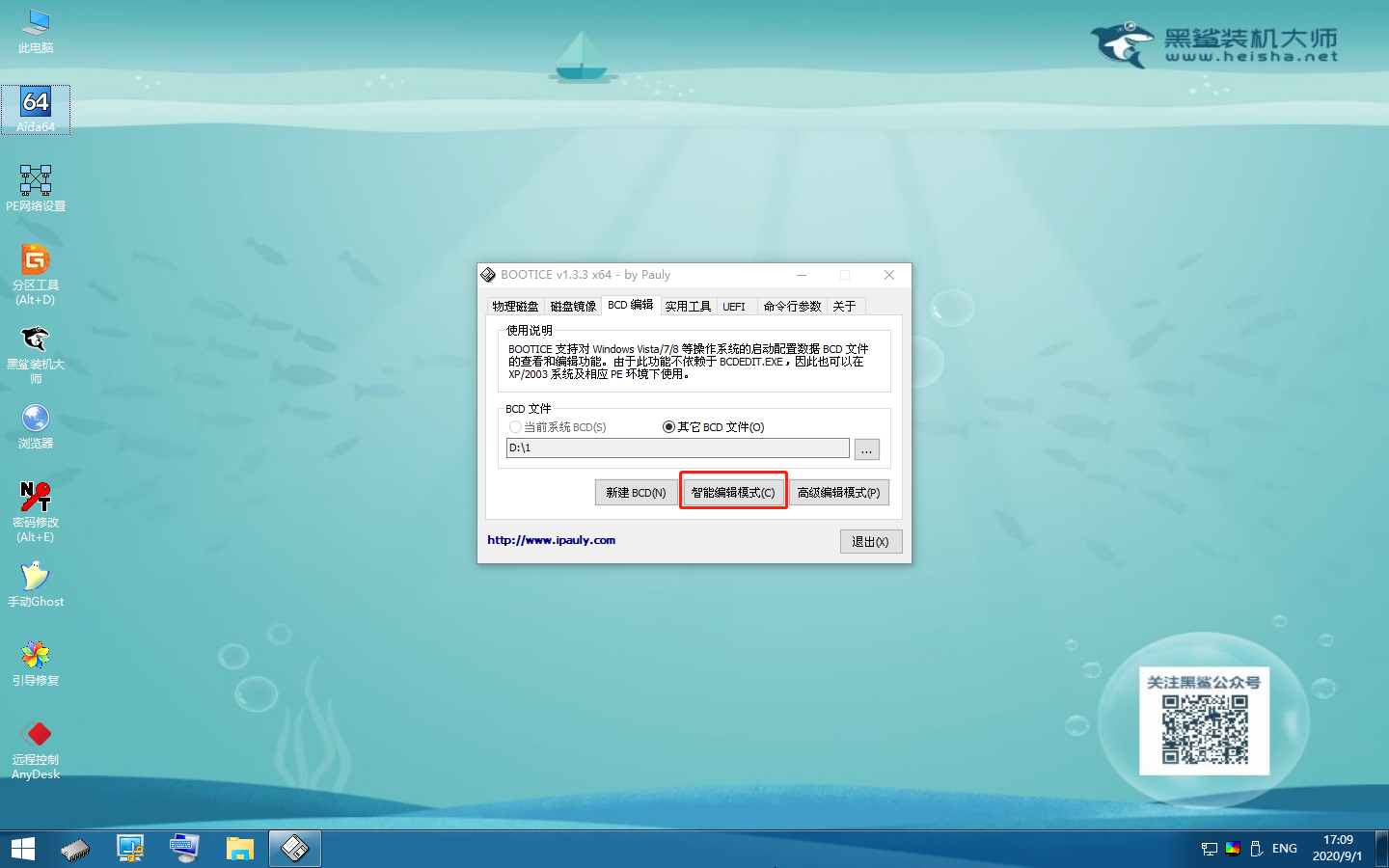Click the BCD file path field D:\1
The width and height of the screenshot is (1389, 868).
coord(678,448)
